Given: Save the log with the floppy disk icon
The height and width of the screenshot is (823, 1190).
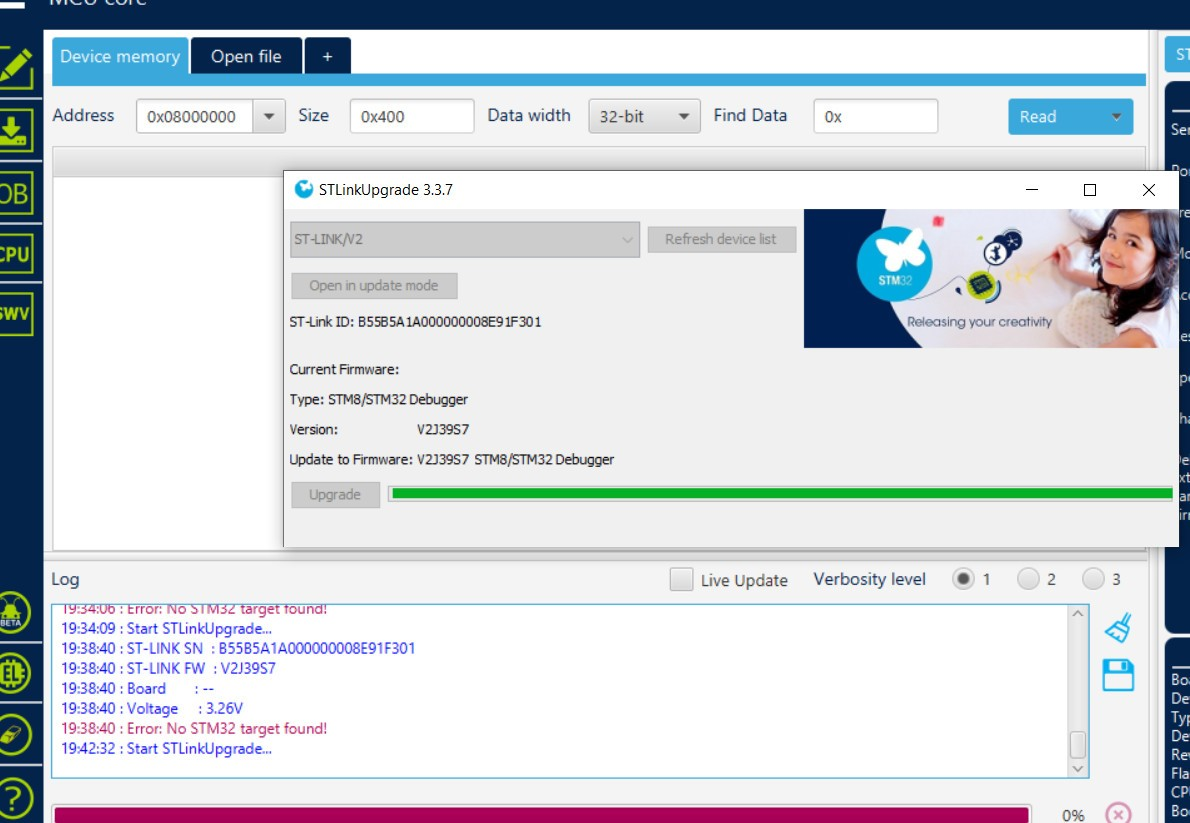Looking at the screenshot, I should [x=1117, y=675].
